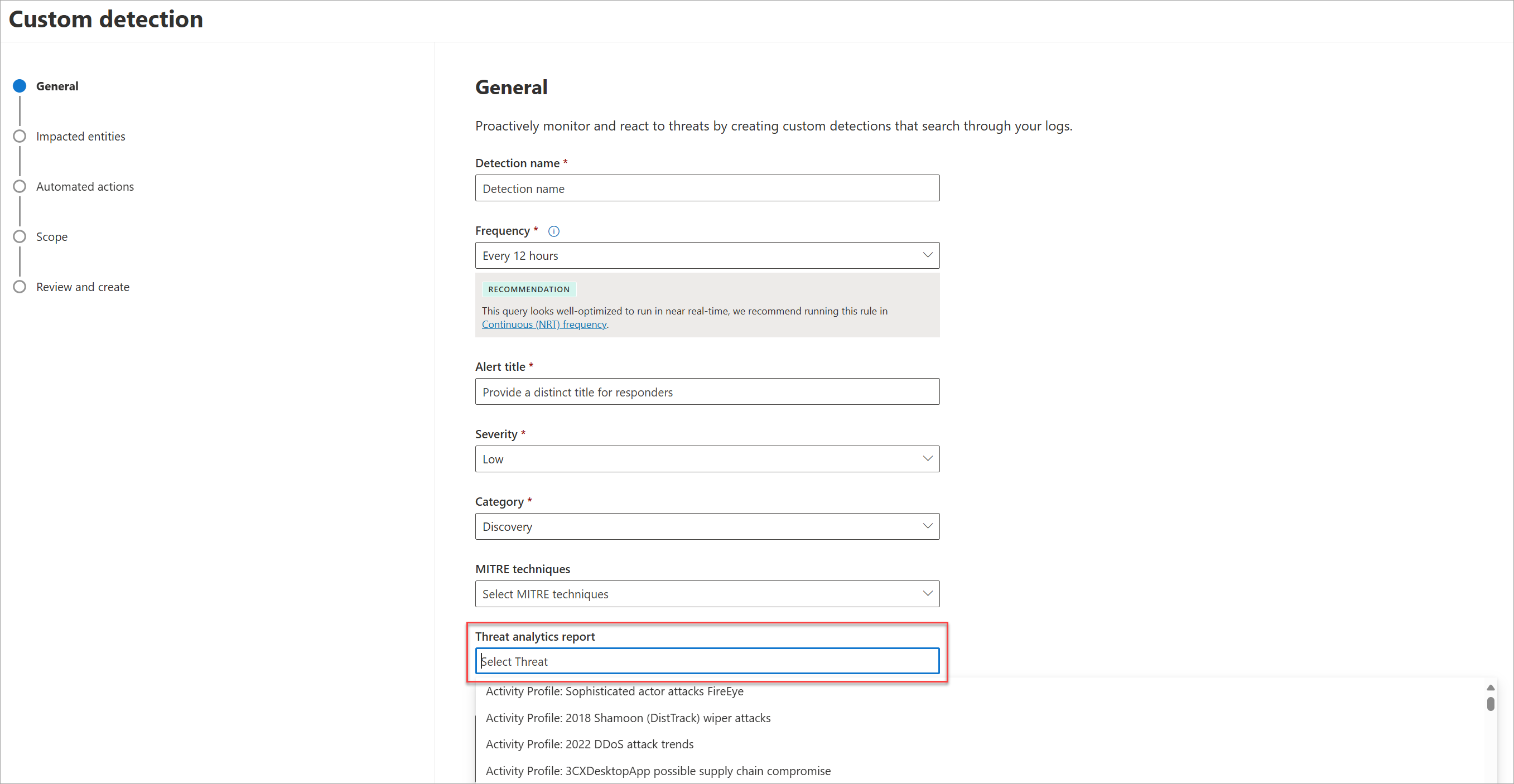
Task: Click the Category dropdown chevron arrow
Action: click(x=928, y=526)
